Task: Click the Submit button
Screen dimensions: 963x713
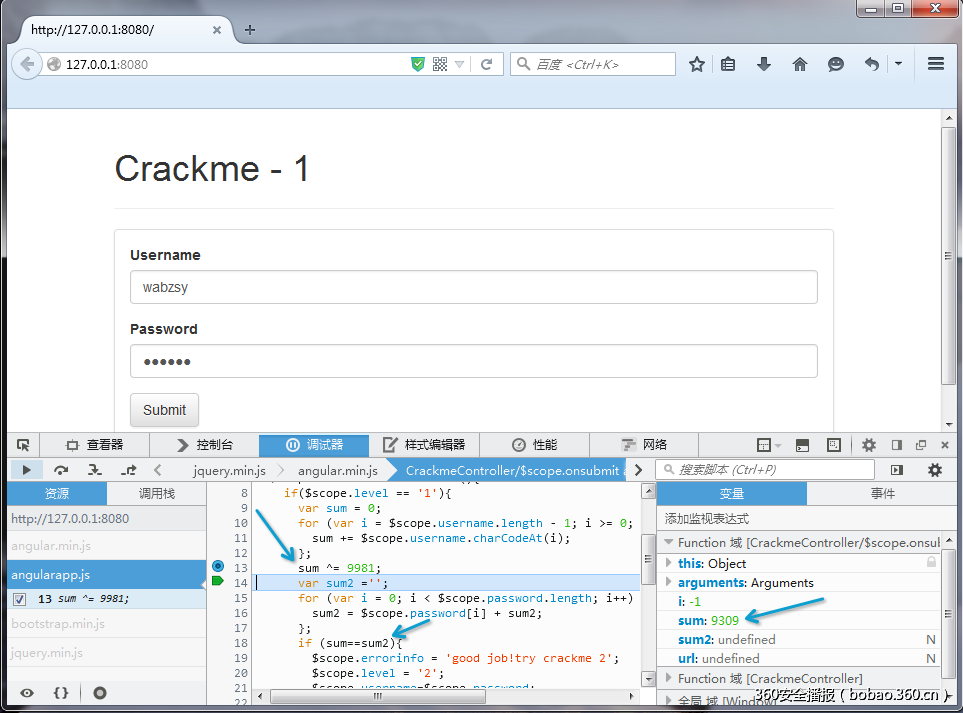Action: 164,410
